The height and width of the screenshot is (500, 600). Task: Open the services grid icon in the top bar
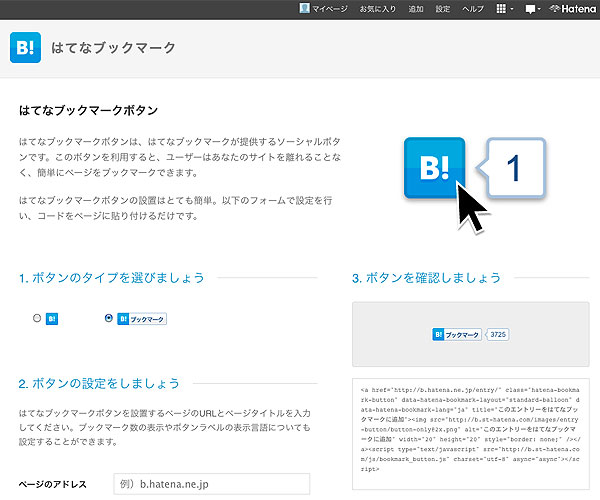click(x=501, y=8)
